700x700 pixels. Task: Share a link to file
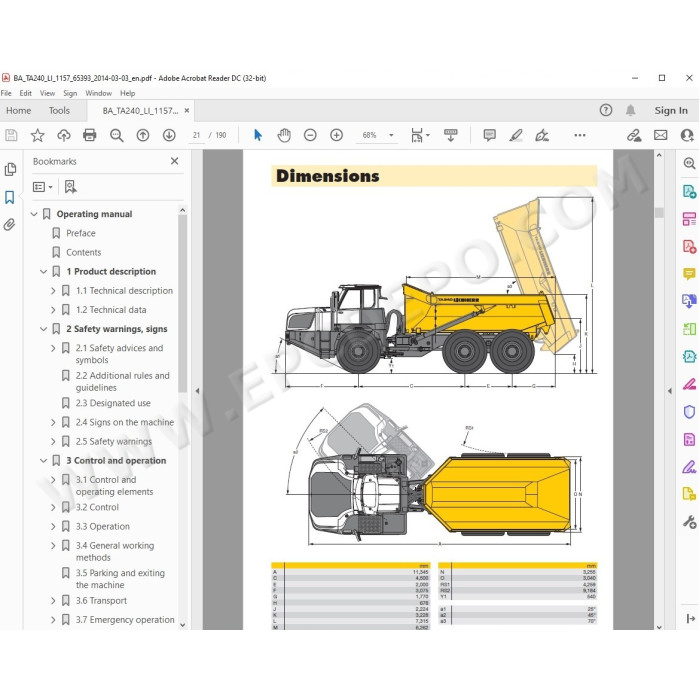point(634,135)
